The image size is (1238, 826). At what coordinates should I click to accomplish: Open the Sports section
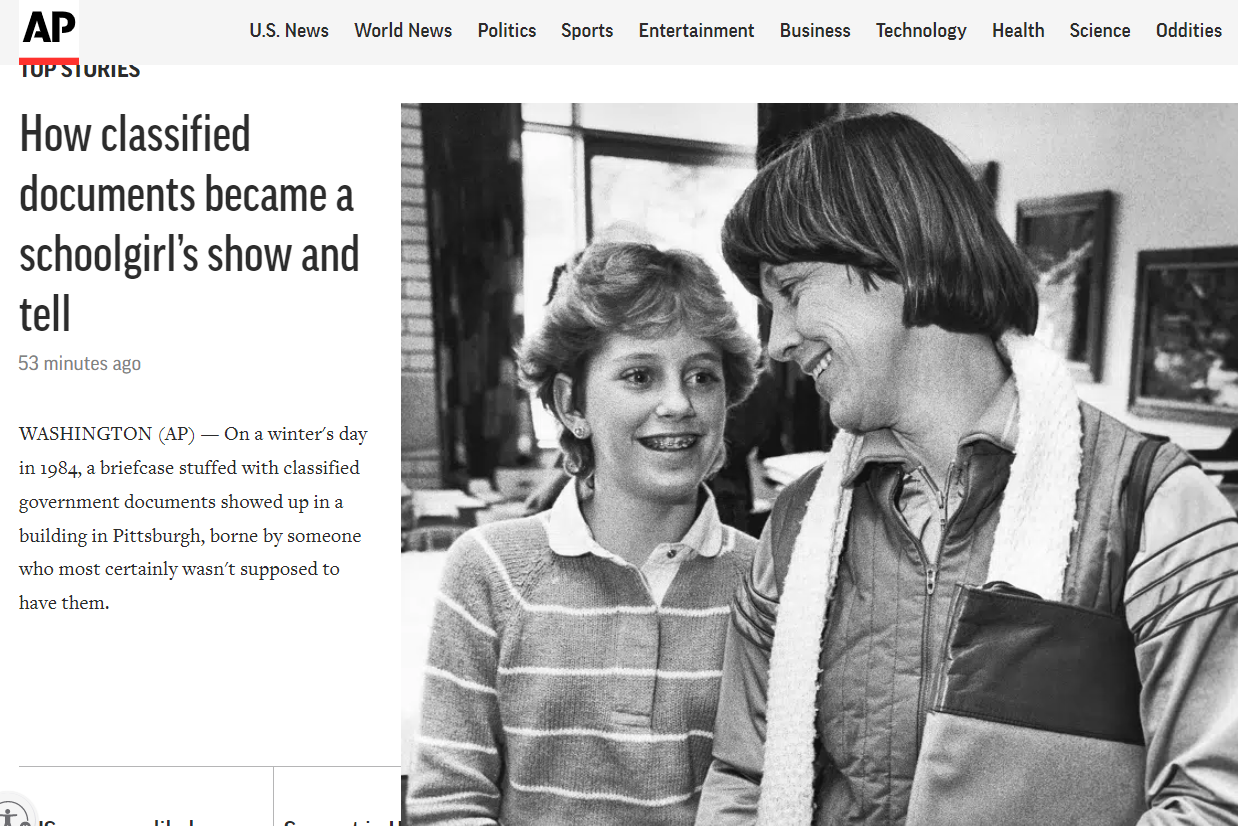click(587, 31)
